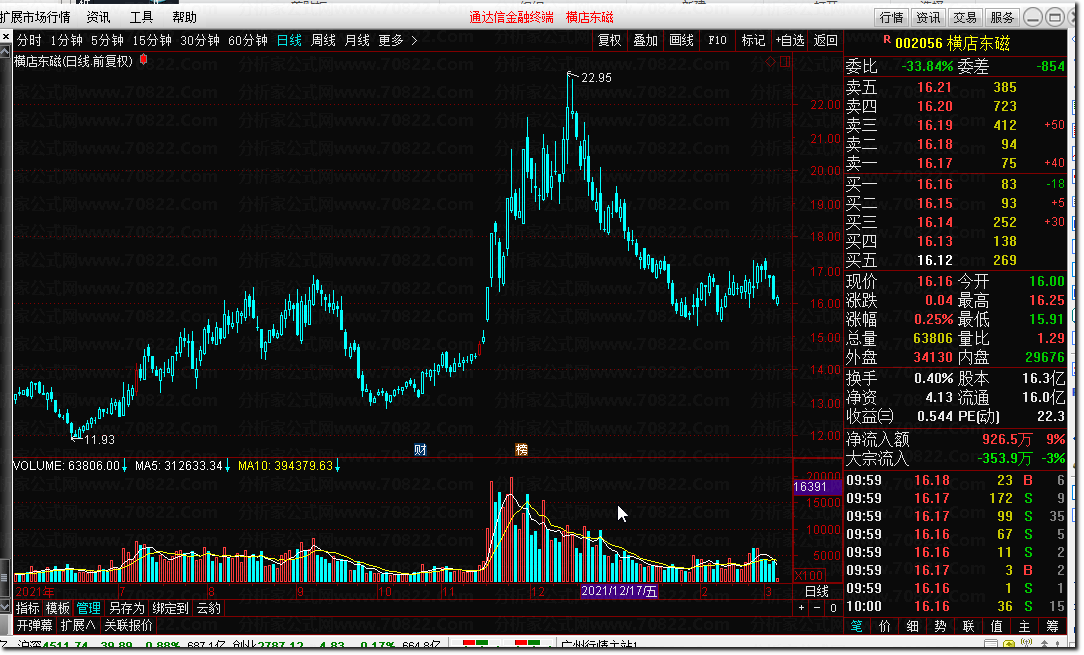Click the 标记 mark button
This screenshot has width=1084, height=655.
point(753,41)
